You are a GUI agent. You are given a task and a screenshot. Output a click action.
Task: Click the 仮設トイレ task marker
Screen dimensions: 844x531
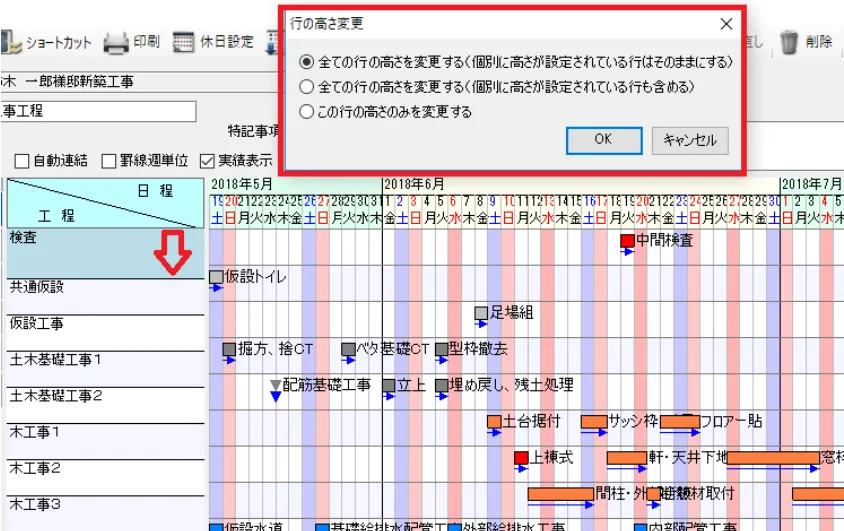tap(216, 277)
